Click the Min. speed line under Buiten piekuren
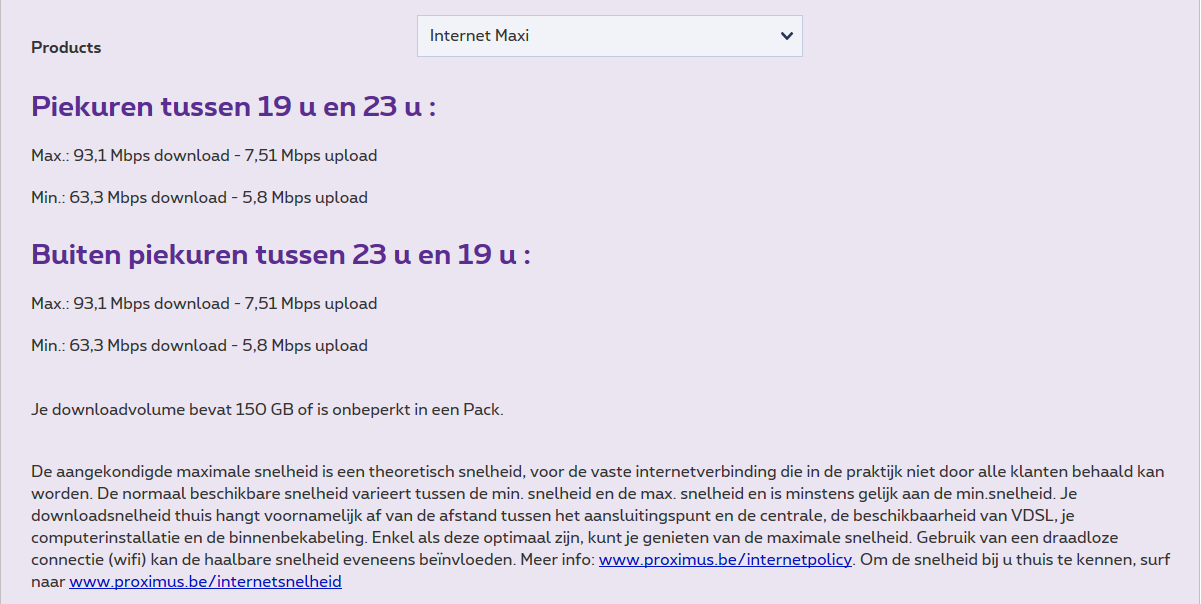 pyautogui.click(x=199, y=346)
